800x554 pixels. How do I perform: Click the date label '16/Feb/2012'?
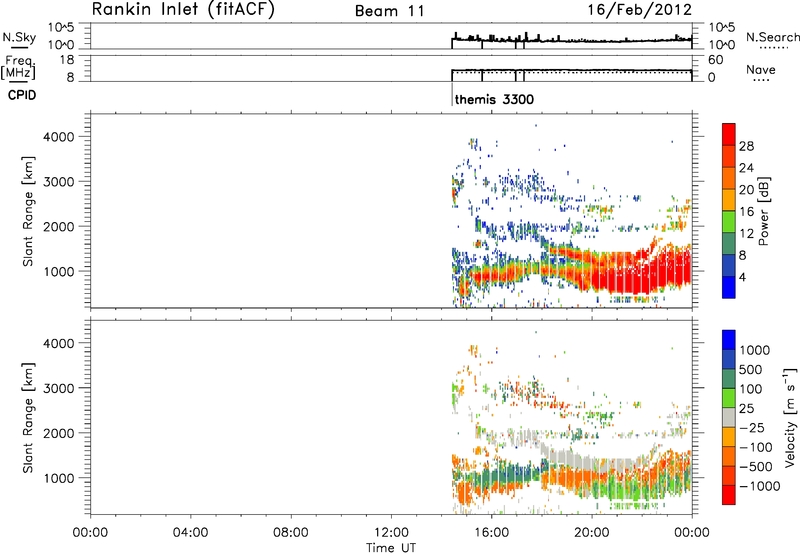[639, 9]
